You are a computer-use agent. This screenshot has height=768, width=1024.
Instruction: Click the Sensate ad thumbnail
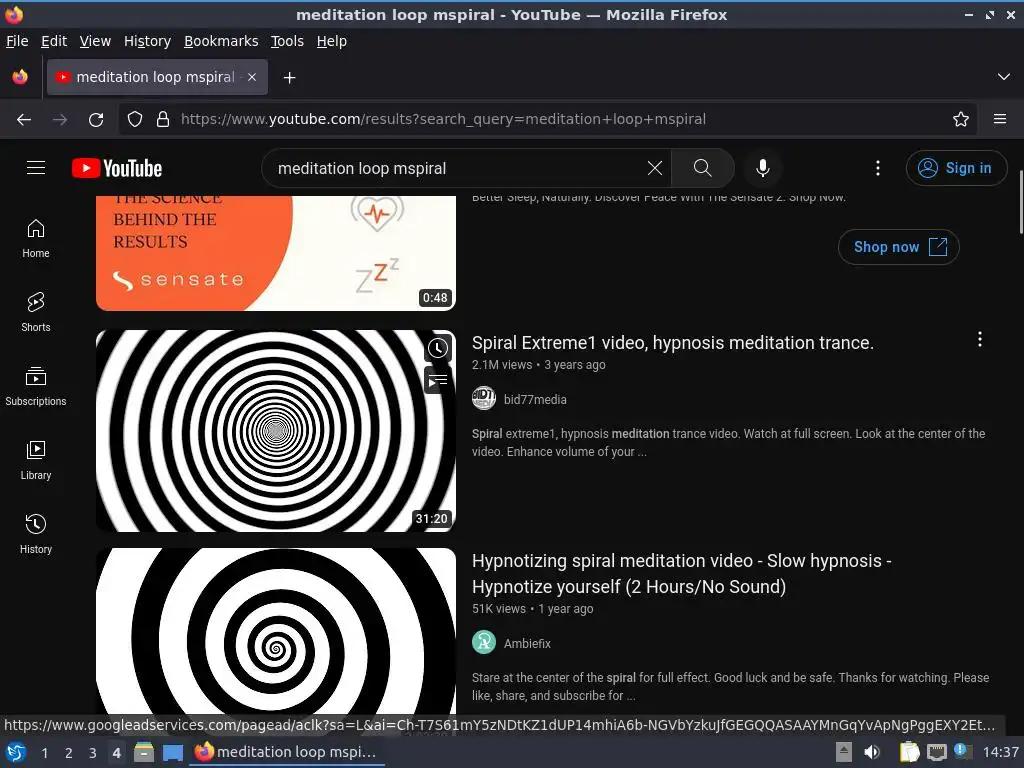click(276, 253)
